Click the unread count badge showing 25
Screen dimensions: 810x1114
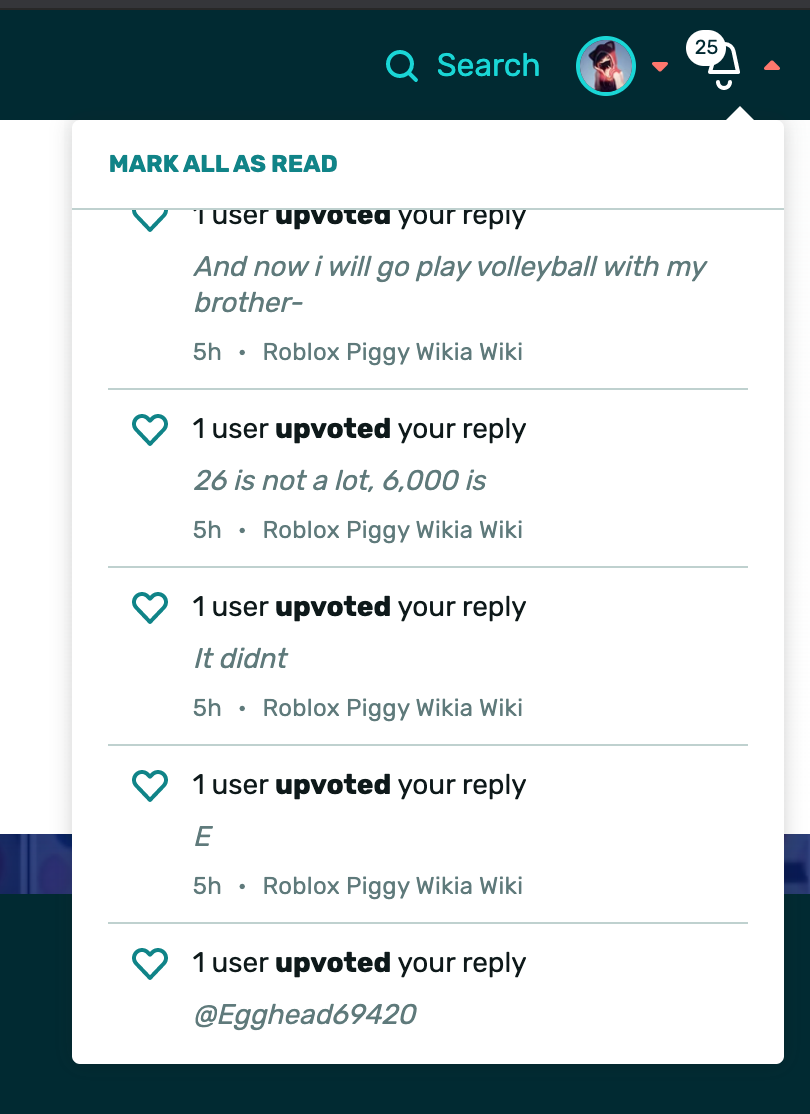click(706, 47)
